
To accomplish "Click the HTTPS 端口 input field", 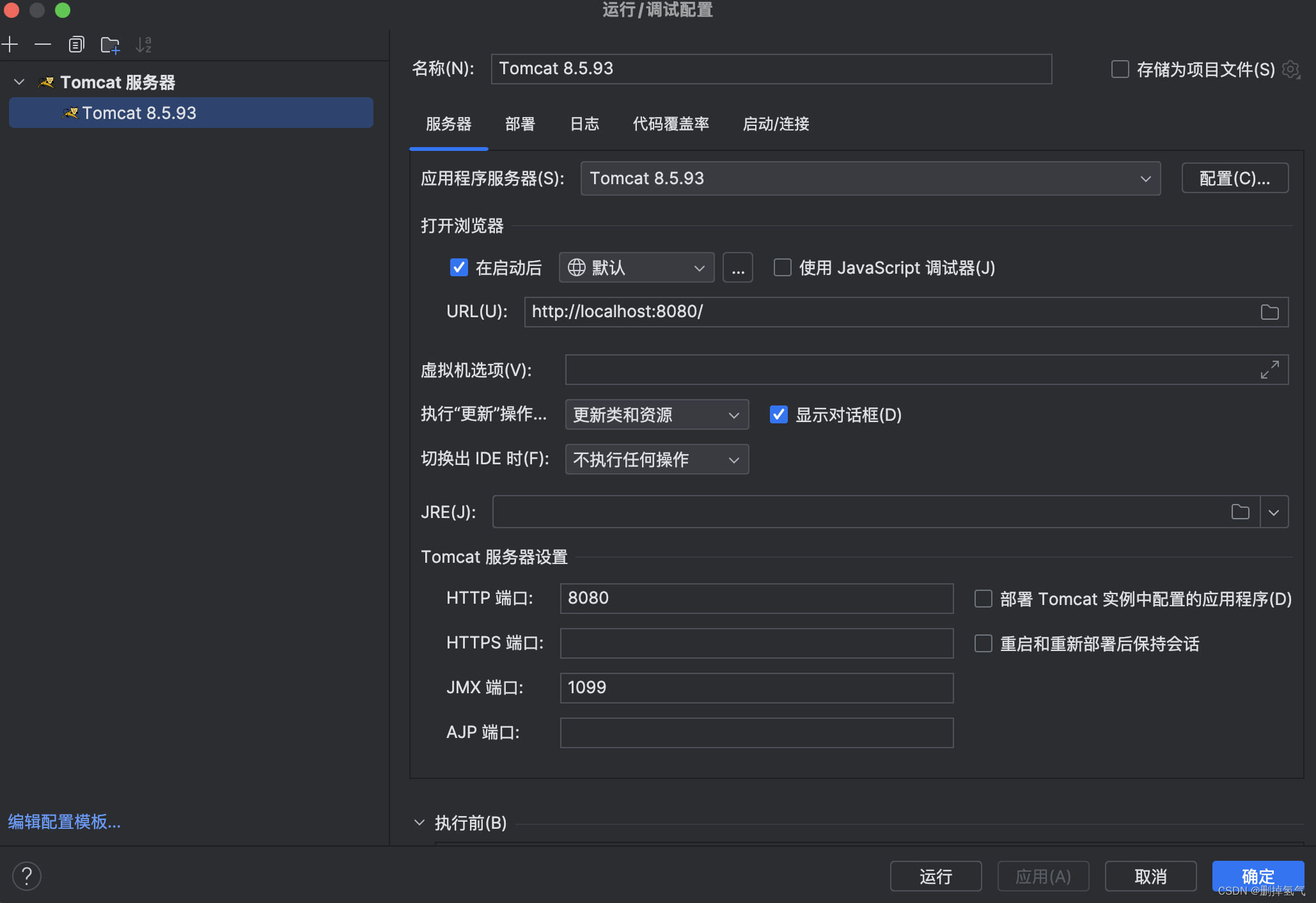I will 757,643.
